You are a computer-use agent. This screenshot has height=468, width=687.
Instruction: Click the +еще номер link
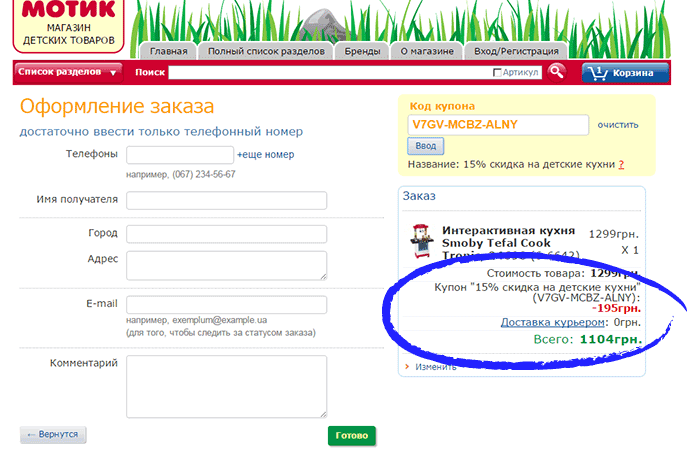coord(266,155)
